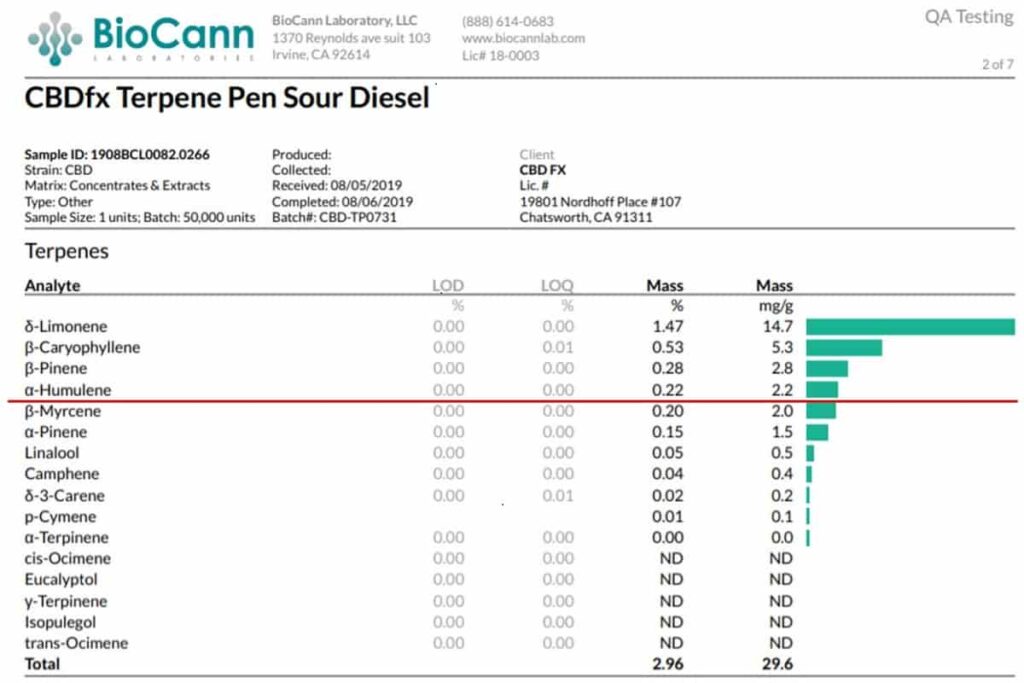Select the 'β-Caryophyllene' analyte name

pyautogui.click(x=82, y=347)
